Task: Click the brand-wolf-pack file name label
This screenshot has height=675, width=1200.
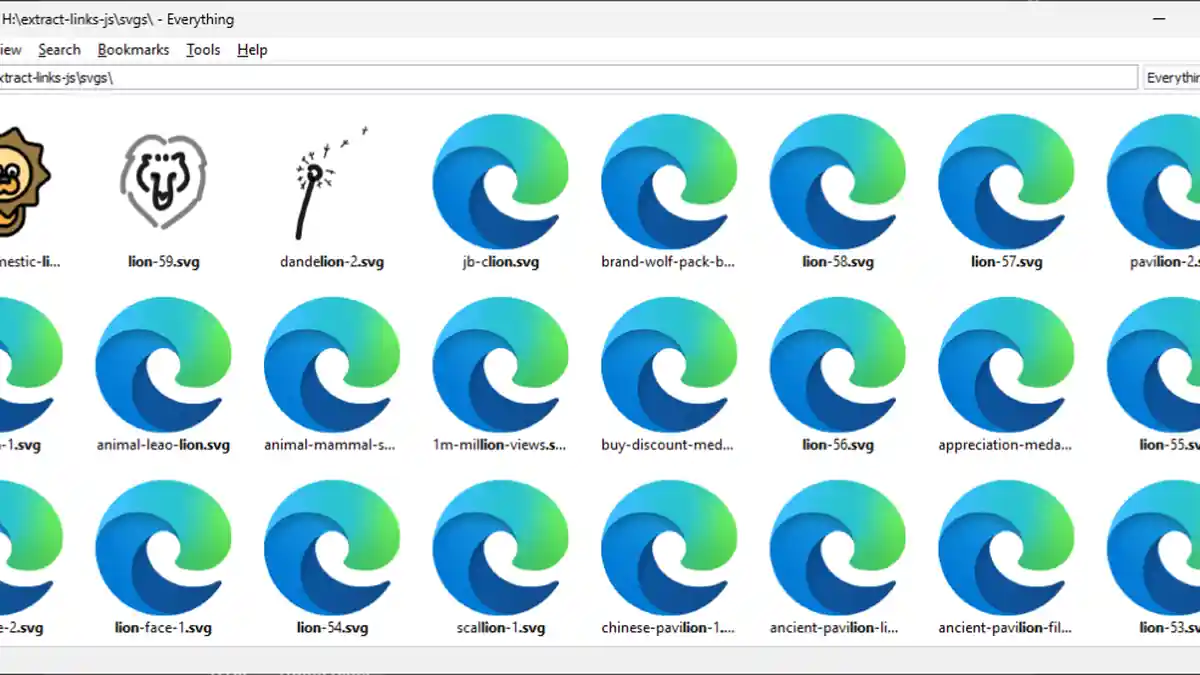Action: click(x=668, y=262)
